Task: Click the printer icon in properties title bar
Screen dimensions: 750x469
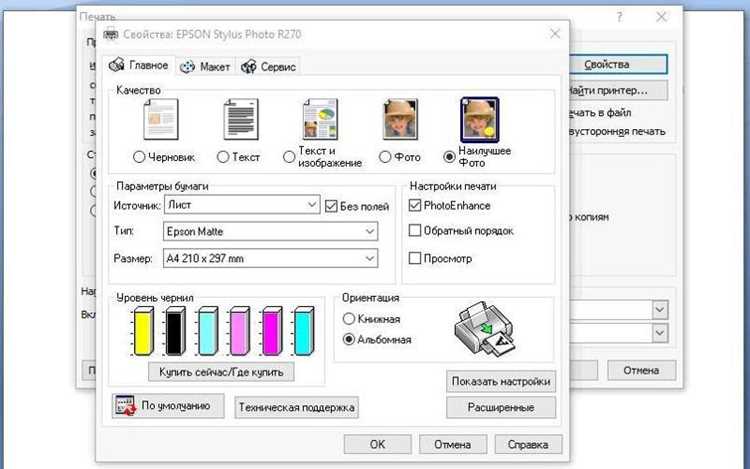Action: [x=110, y=34]
